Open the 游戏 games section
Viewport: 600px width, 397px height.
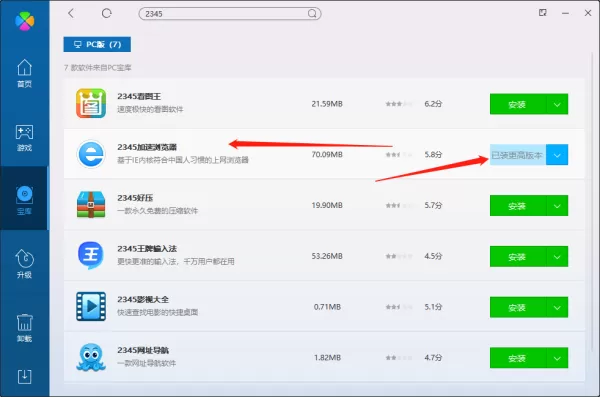(24, 138)
